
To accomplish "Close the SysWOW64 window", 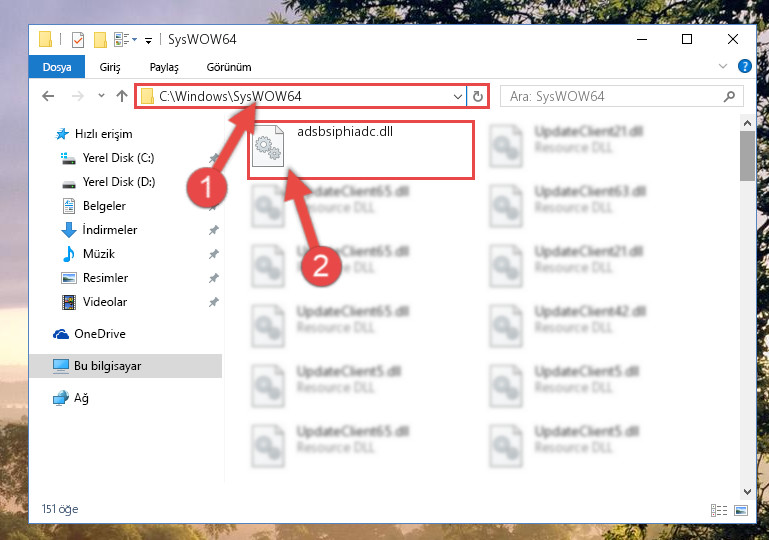I will click(733, 39).
